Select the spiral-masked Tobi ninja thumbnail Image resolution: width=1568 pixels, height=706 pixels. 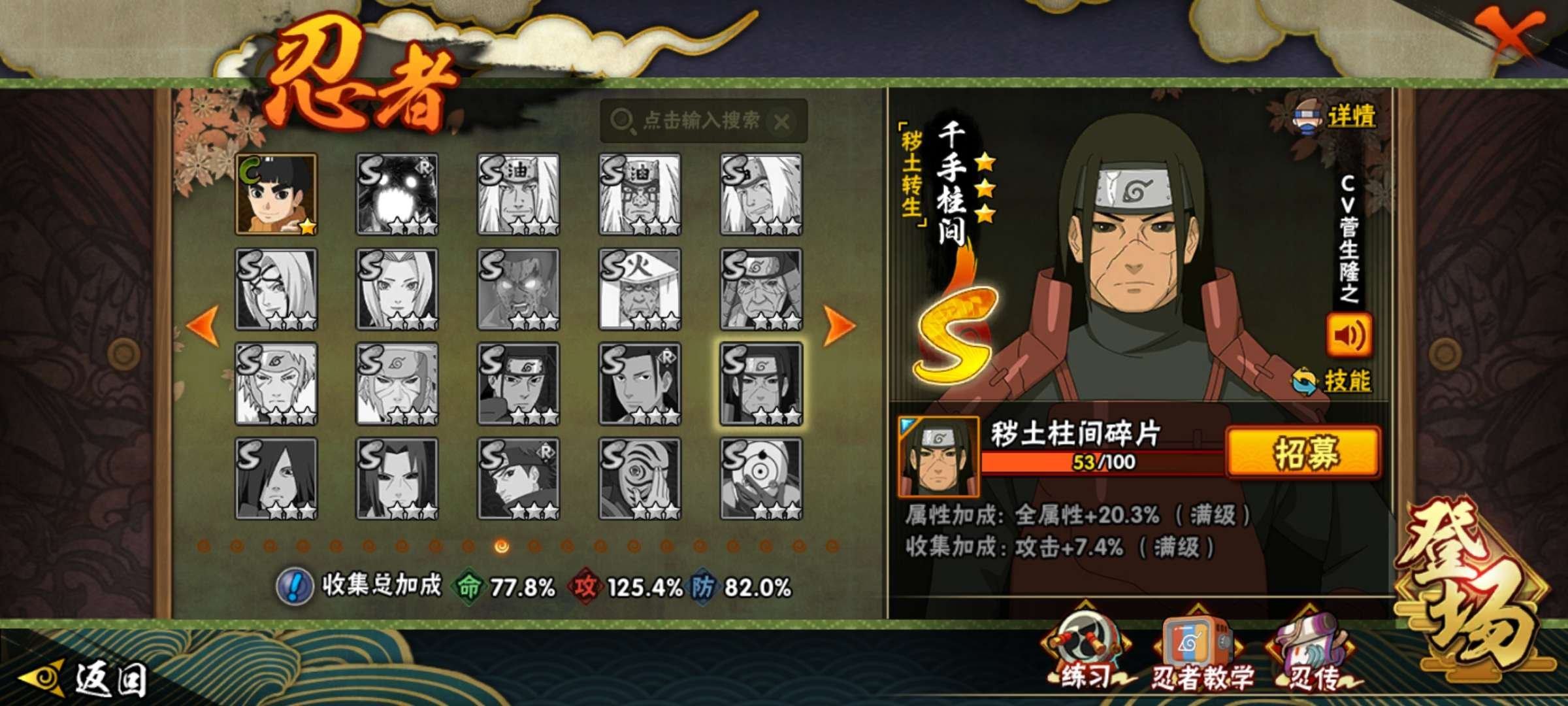[x=640, y=479]
